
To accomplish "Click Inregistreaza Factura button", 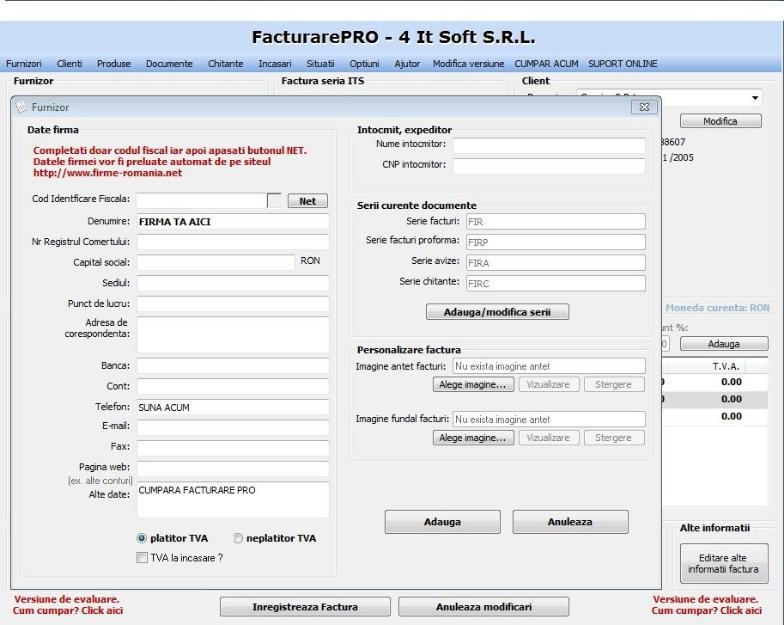I will [x=305, y=607].
